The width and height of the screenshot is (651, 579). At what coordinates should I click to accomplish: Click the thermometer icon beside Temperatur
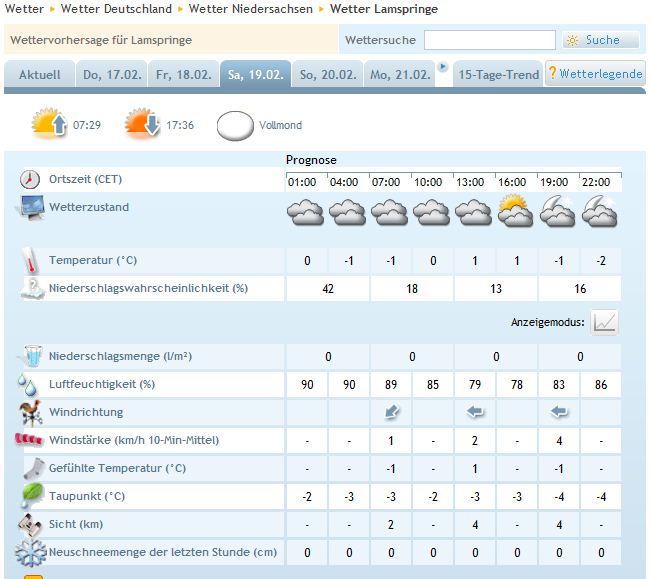[31, 261]
